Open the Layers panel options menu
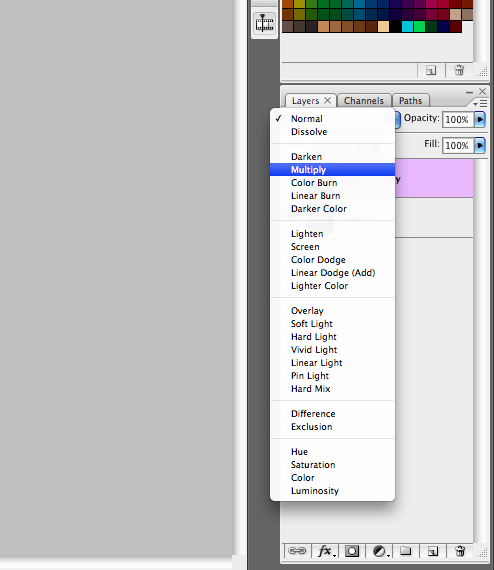Image resolution: width=494 pixels, height=570 pixels. 480,104
